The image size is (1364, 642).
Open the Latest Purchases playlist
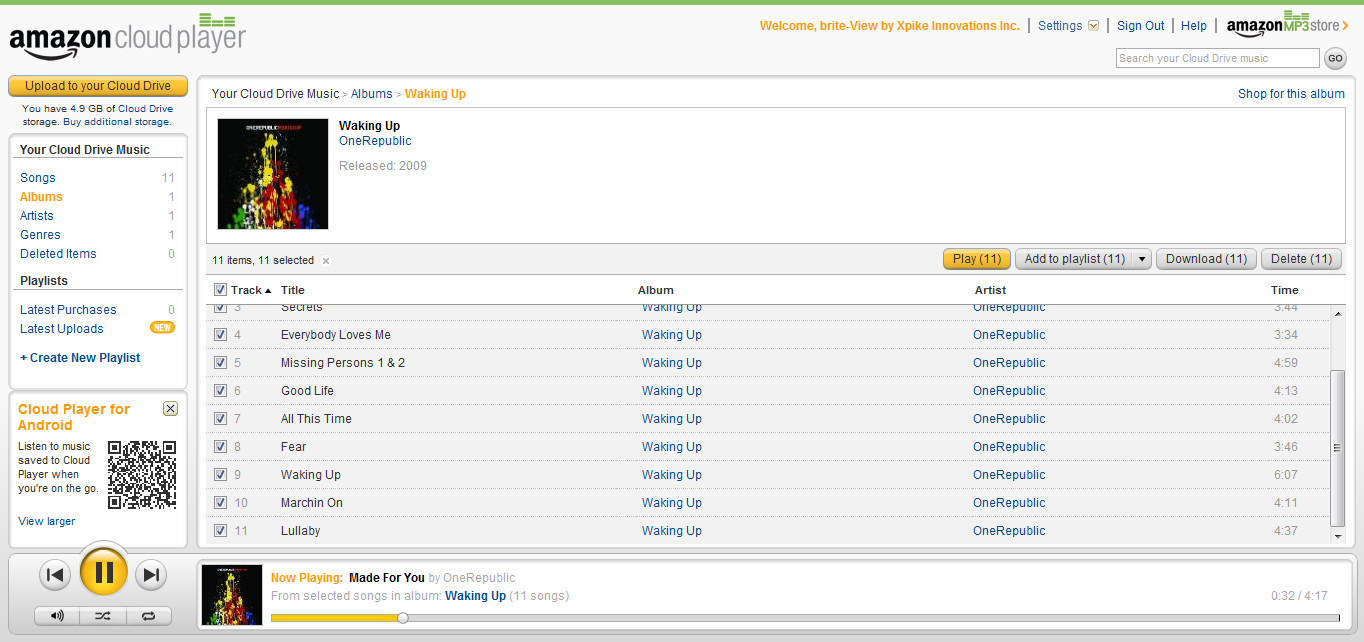(68, 310)
